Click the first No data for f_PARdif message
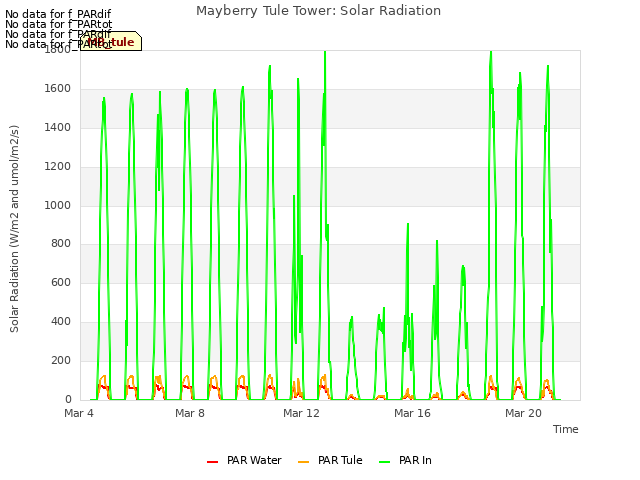The height and width of the screenshot is (480, 640). tap(58, 14)
